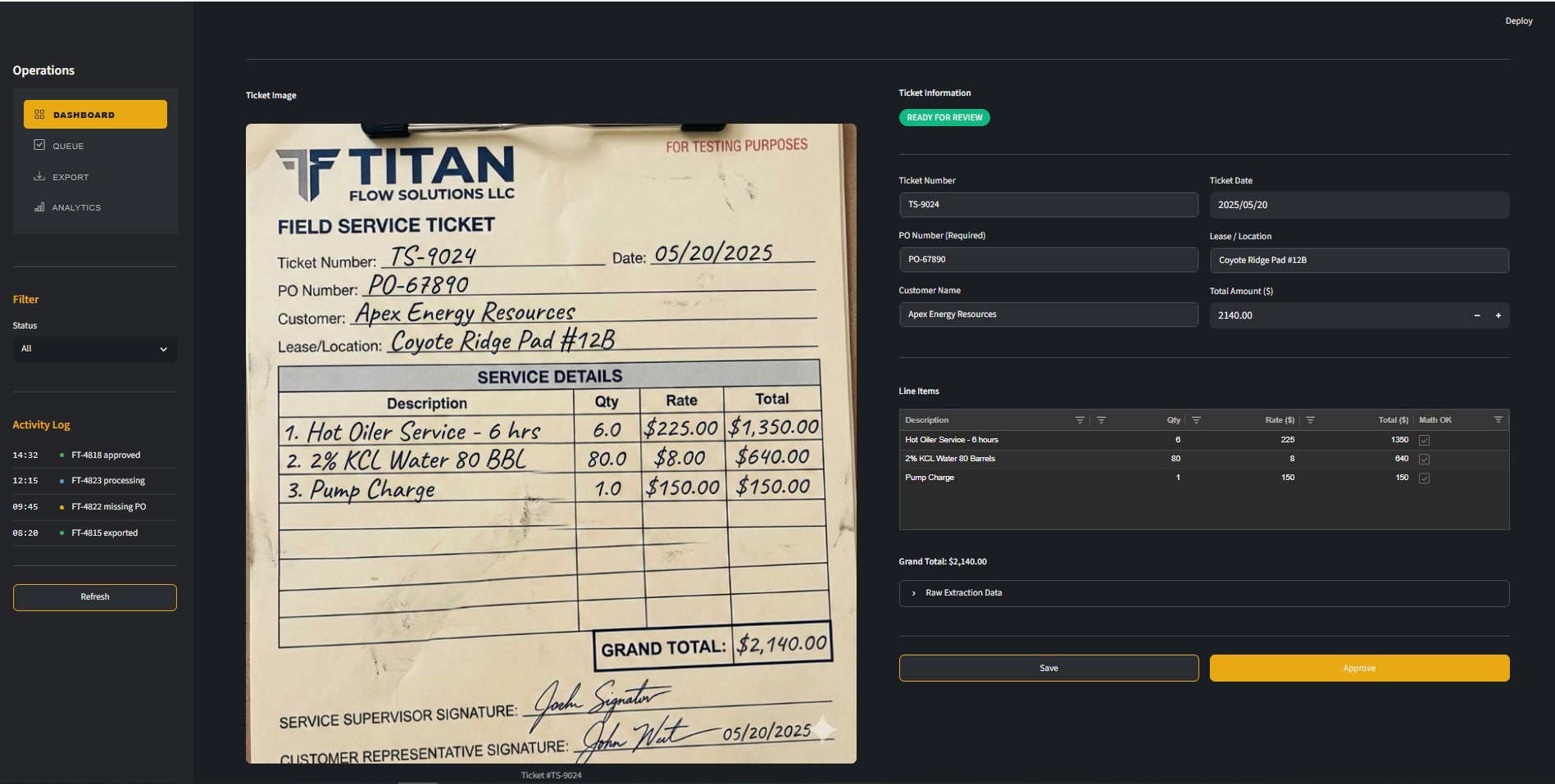Select the FT-4822 missing PO log entry
This screenshot has height=784, width=1555.
(x=108, y=507)
